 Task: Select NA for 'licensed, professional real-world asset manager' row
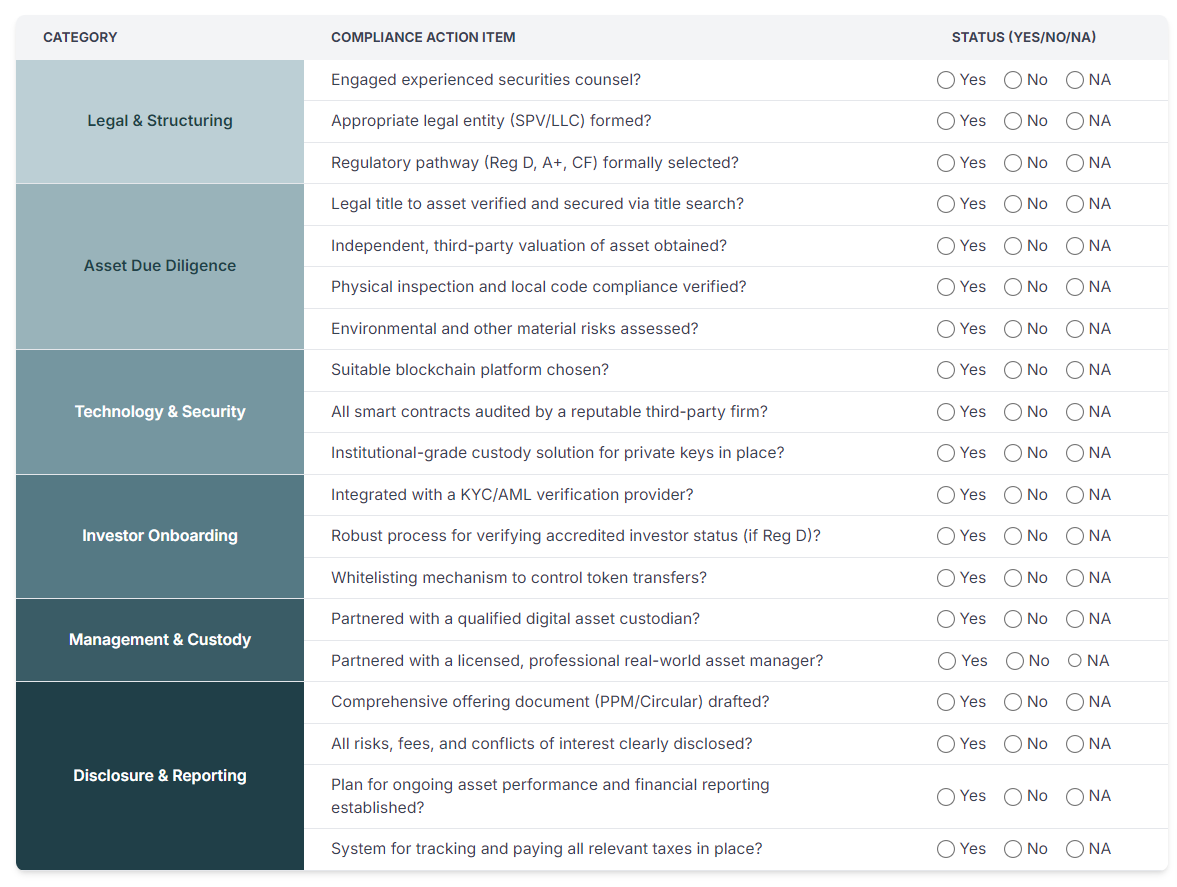click(1075, 660)
